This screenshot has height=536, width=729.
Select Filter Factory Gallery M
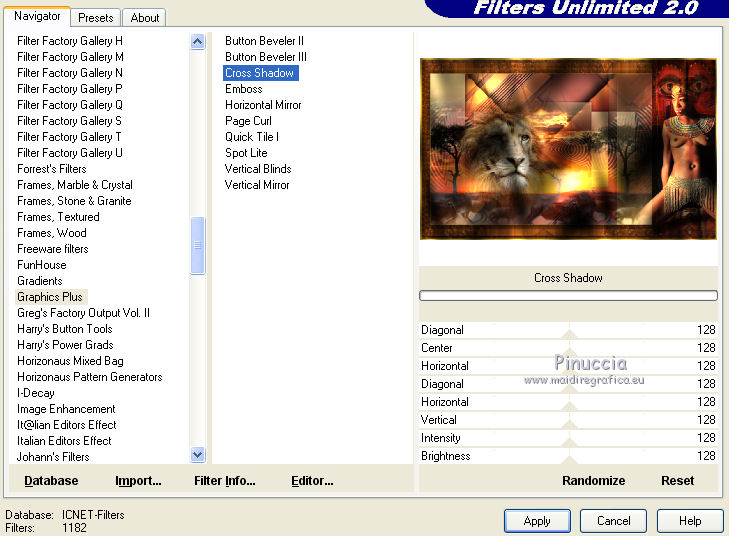pyautogui.click(x=70, y=57)
